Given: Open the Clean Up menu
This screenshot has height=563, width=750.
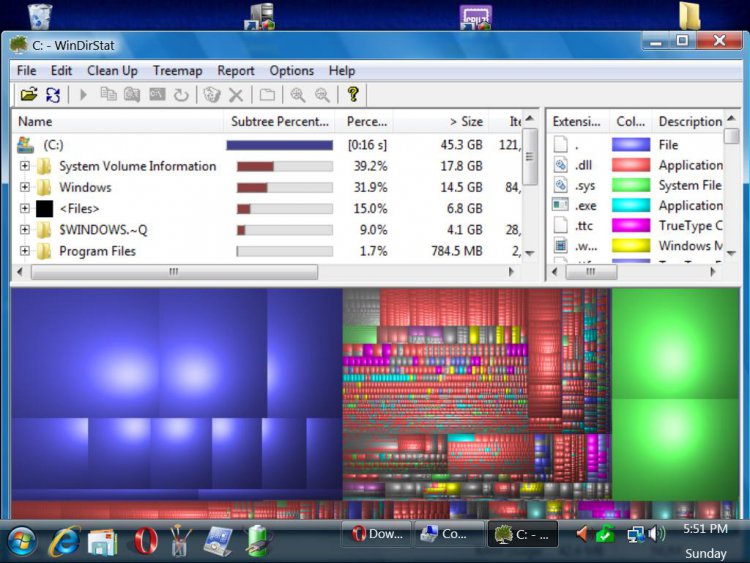Looking at the screenshot, I should pyautogui.click(x=112, y=71).
